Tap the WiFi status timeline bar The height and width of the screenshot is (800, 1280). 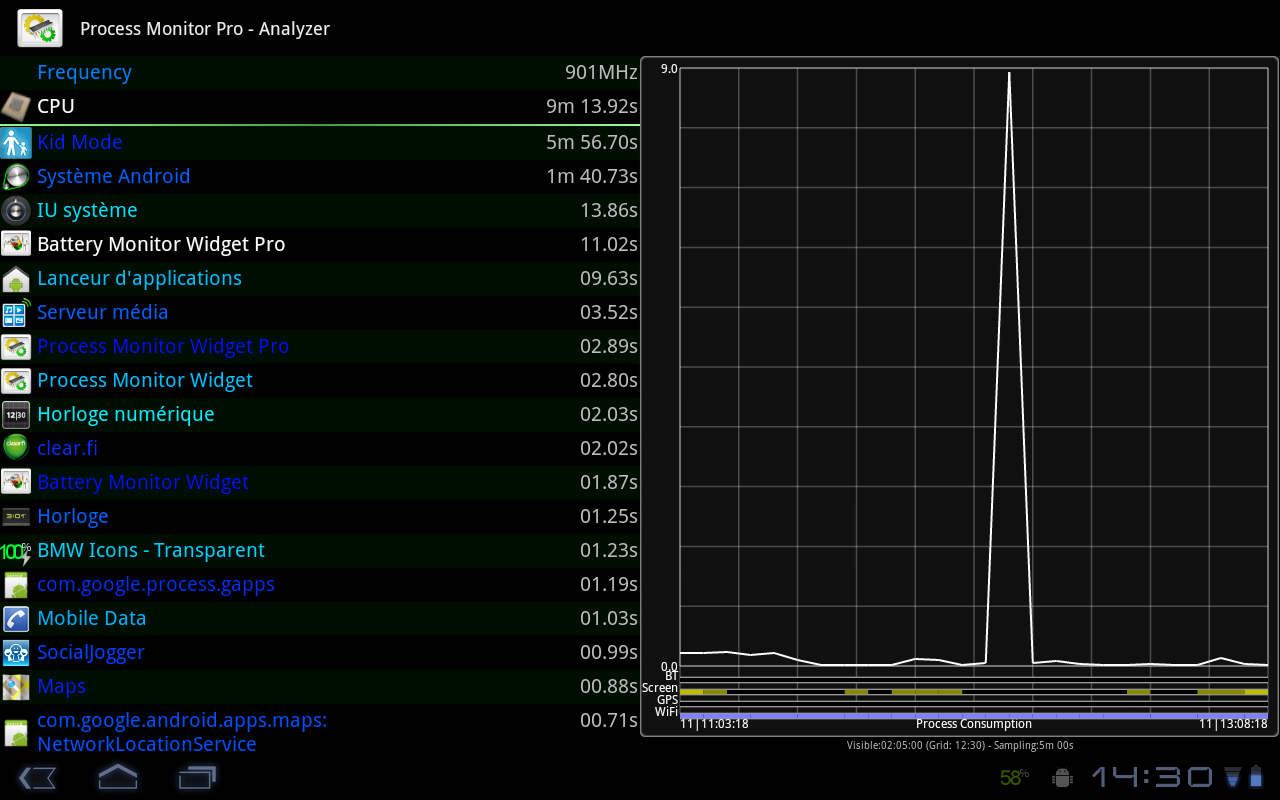coord(973,715)
